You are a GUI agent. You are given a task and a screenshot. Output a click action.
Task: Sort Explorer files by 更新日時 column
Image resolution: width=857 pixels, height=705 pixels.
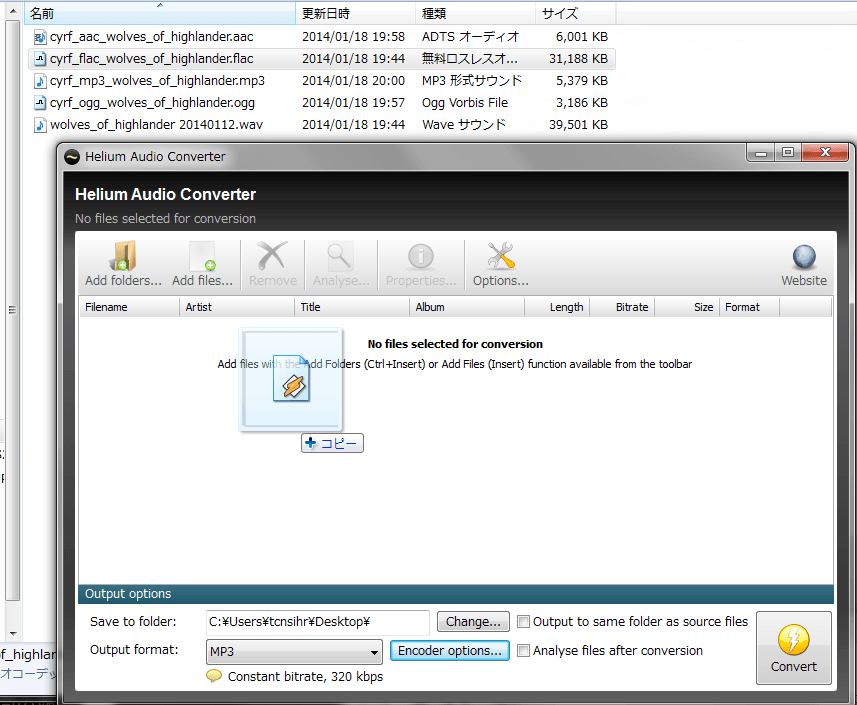(x=355, y=14)
